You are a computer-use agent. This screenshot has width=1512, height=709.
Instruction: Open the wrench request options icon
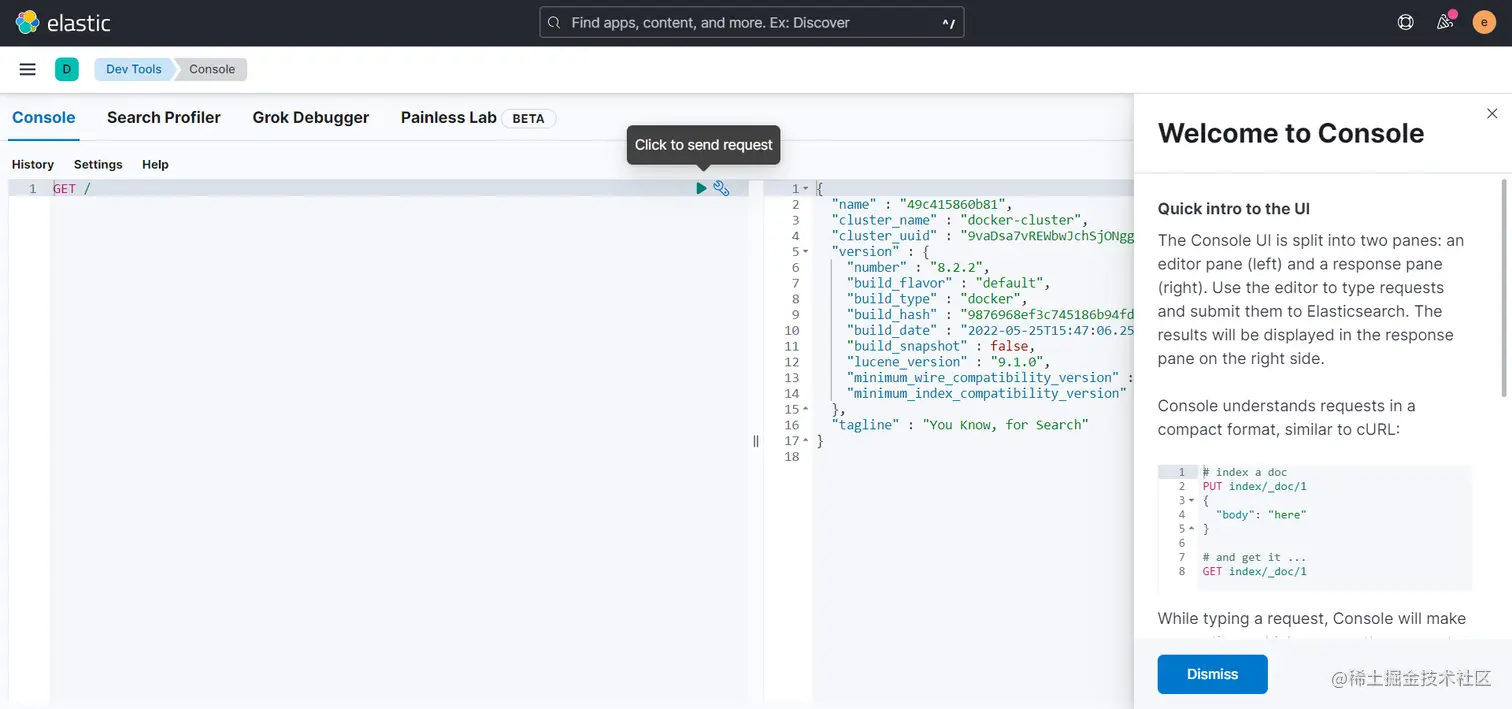point(721,188)
